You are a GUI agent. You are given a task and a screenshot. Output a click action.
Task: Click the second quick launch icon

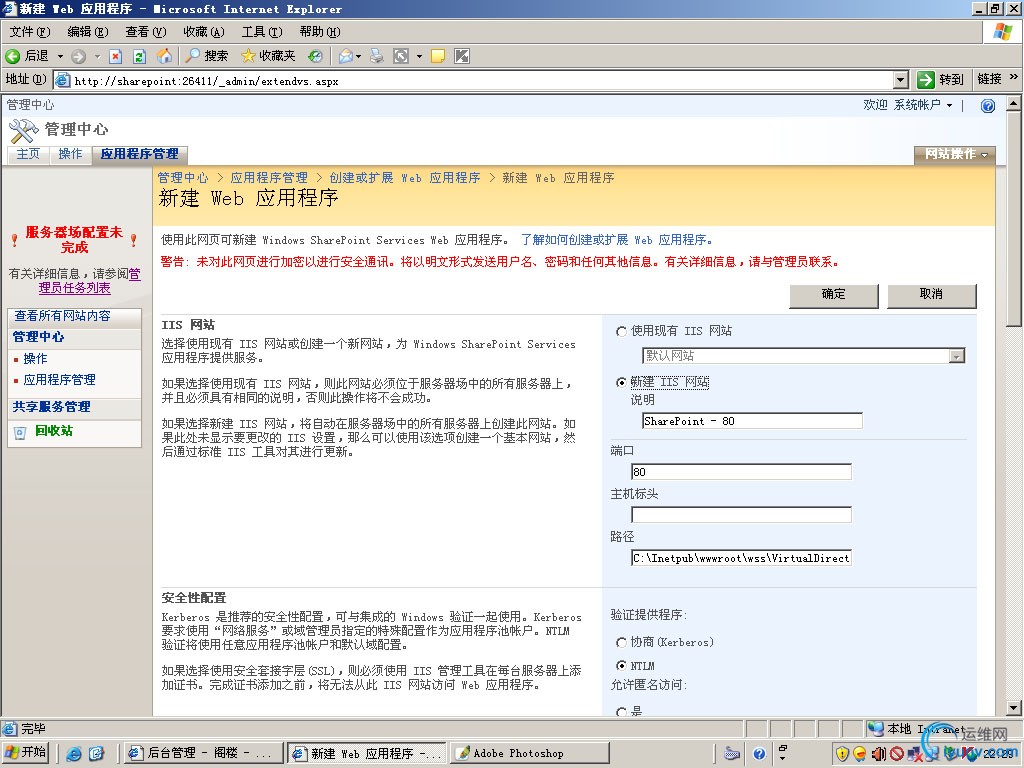tap(96, 754)
